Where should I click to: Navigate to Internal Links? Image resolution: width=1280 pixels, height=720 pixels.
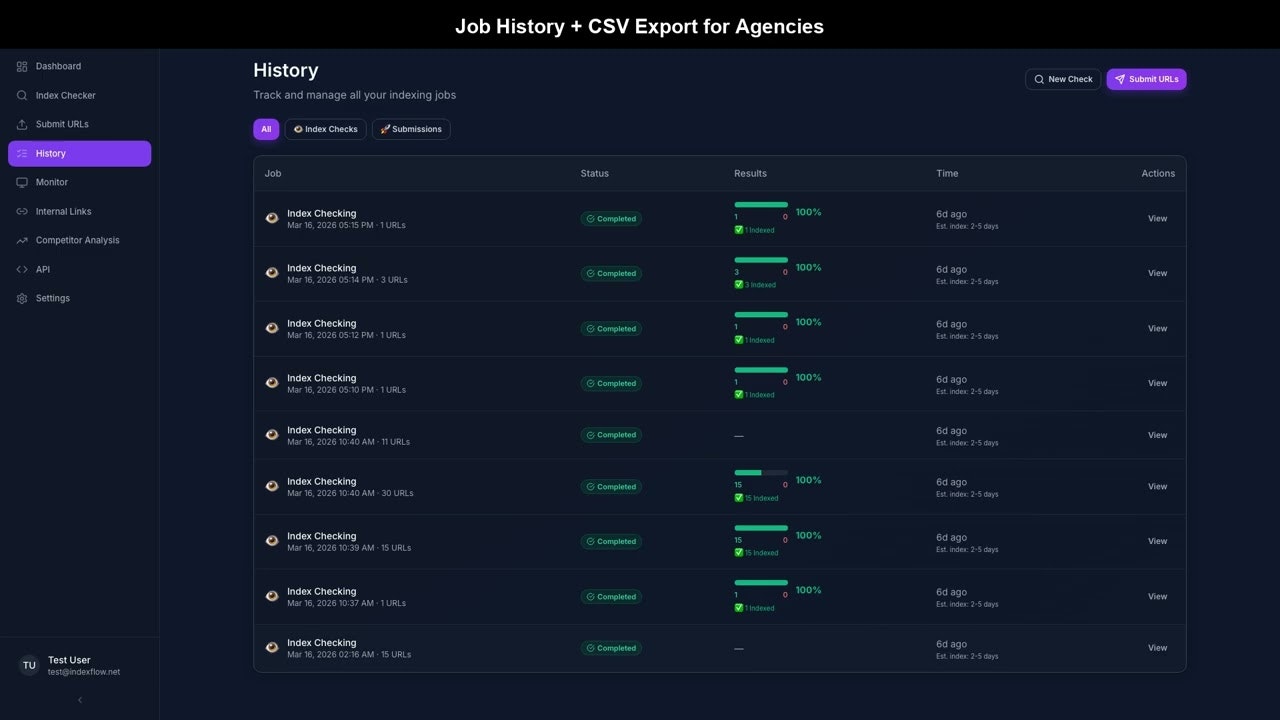click(79, 212)
